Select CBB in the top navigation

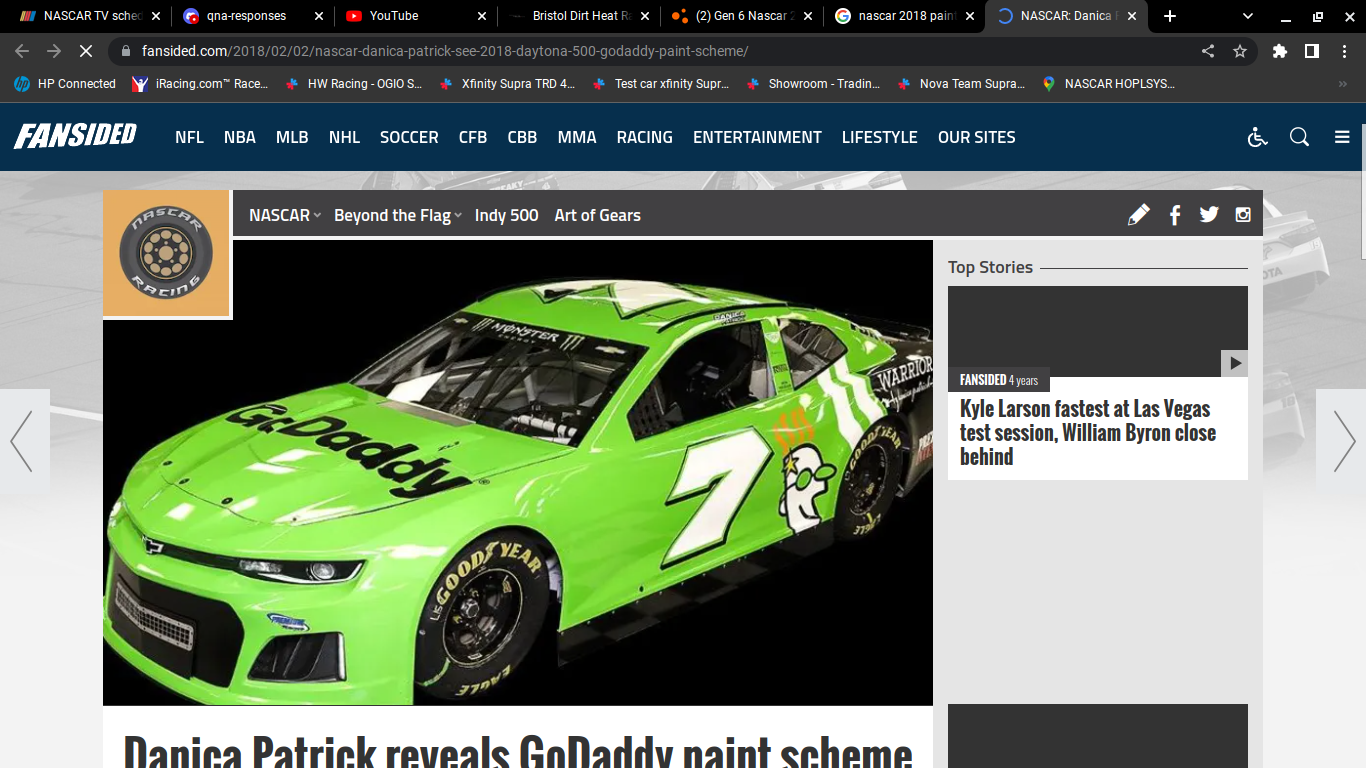click(x=522, y=137)
